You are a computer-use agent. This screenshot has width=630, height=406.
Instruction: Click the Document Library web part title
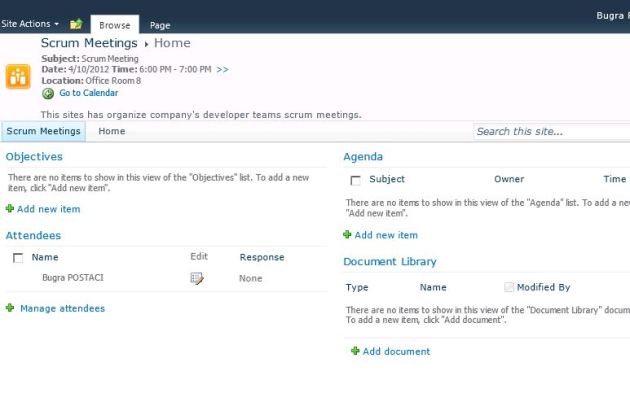click(x=390, y=262)
